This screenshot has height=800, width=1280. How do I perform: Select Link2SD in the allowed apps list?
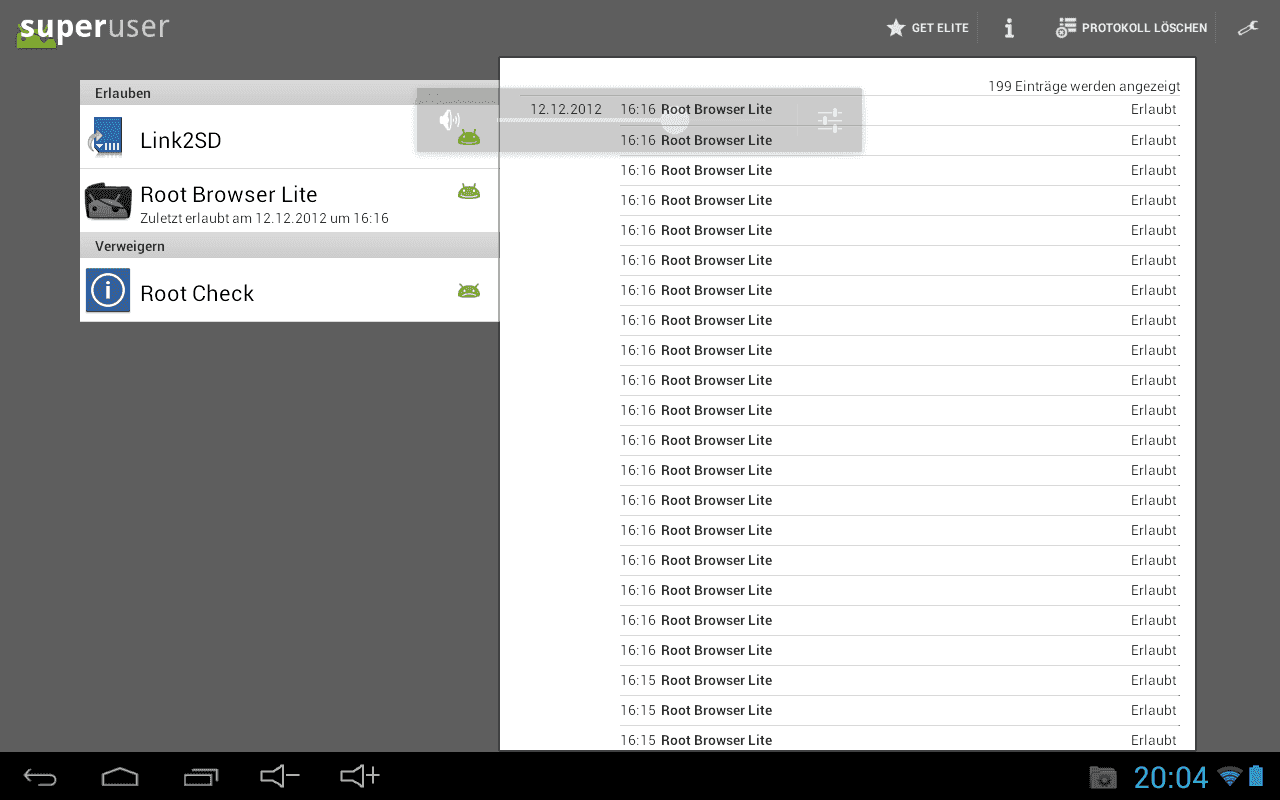(x=289, y=138)
